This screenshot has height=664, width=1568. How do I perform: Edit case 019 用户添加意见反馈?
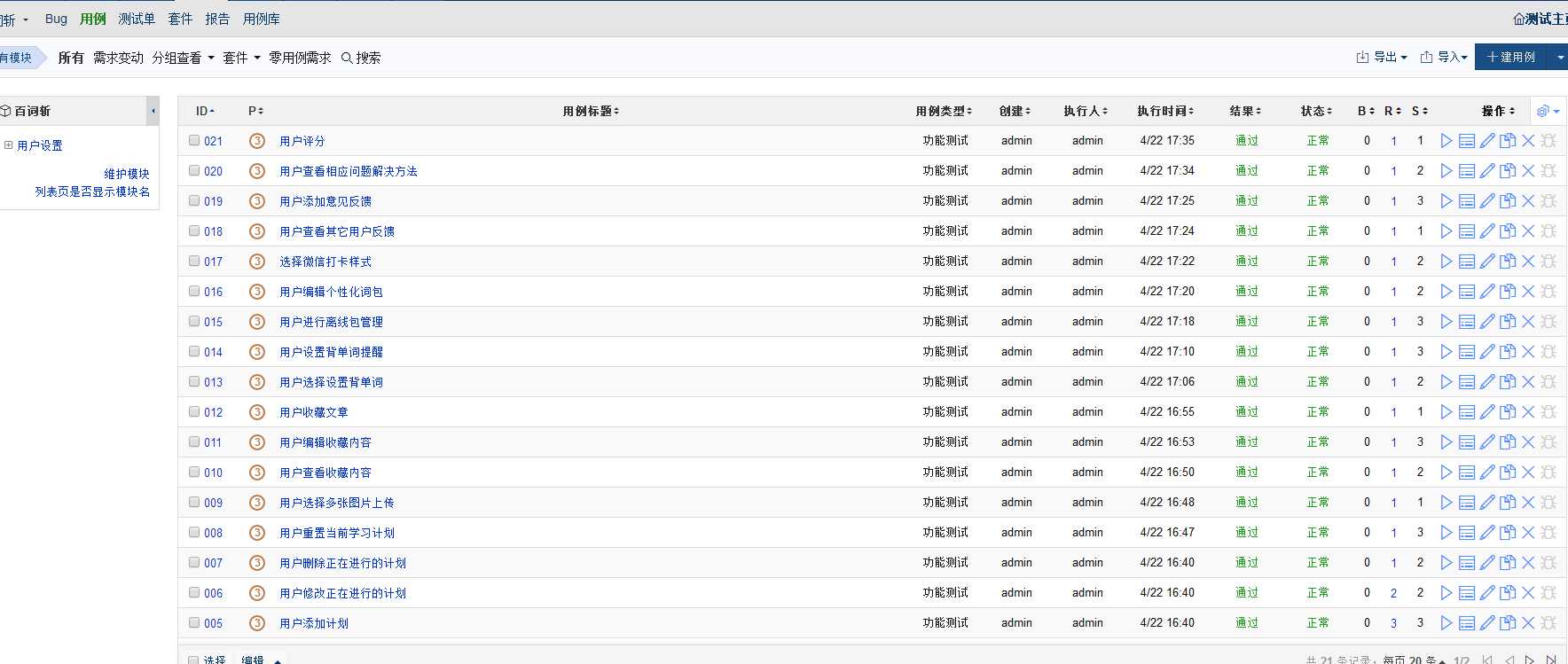point(1487,201)
